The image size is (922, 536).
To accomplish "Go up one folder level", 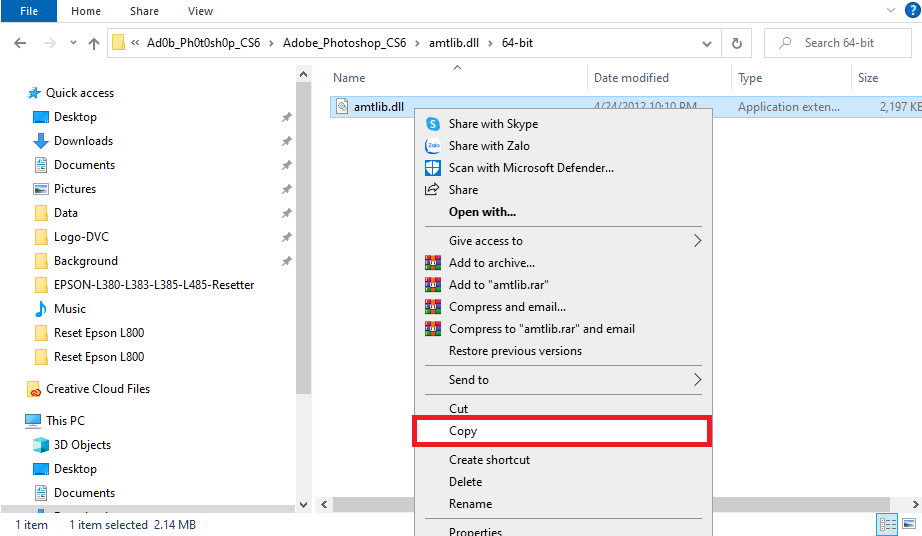I will tap(93, 43).
